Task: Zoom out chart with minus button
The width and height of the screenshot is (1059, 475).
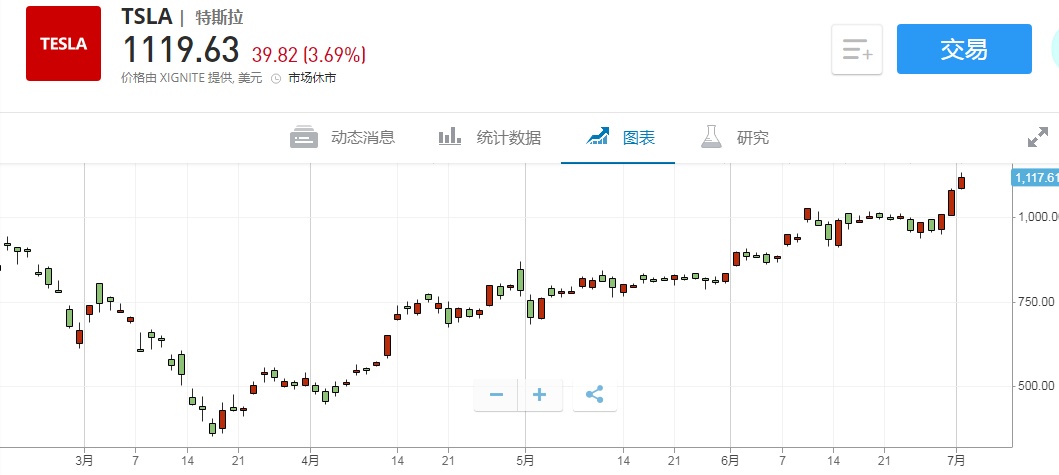Action: point(496,395)
